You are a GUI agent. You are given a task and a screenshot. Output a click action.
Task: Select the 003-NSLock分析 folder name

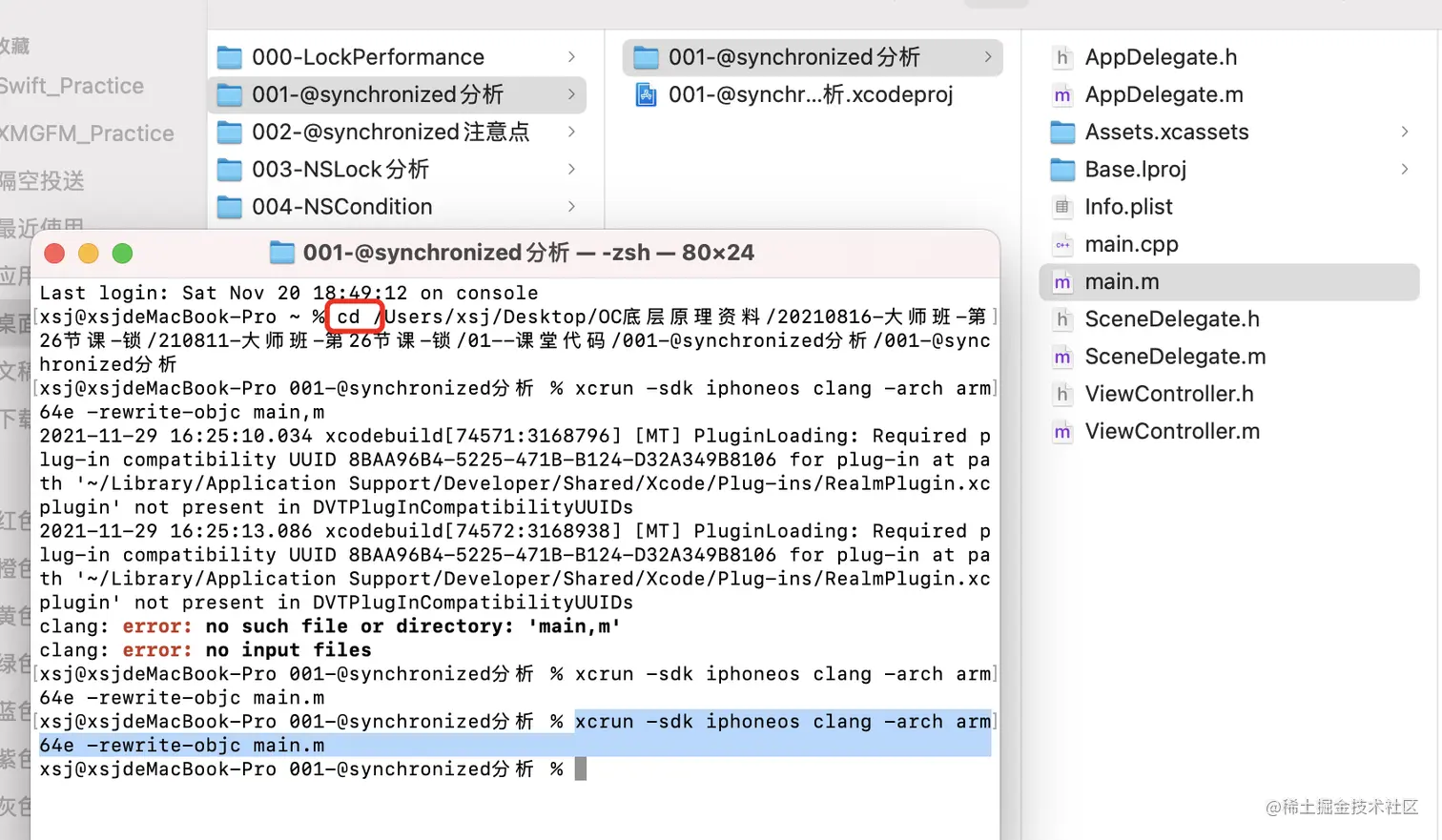coord(340,170)
